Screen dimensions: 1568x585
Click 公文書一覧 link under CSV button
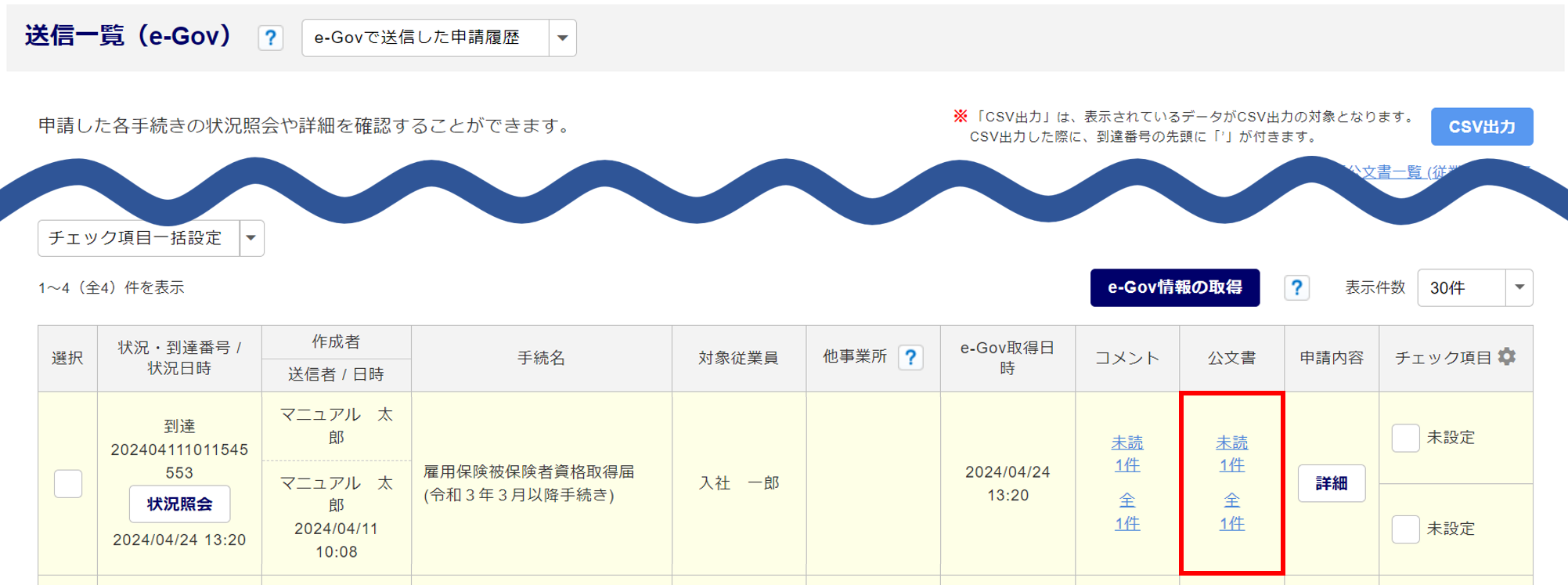coord(1393,172)
